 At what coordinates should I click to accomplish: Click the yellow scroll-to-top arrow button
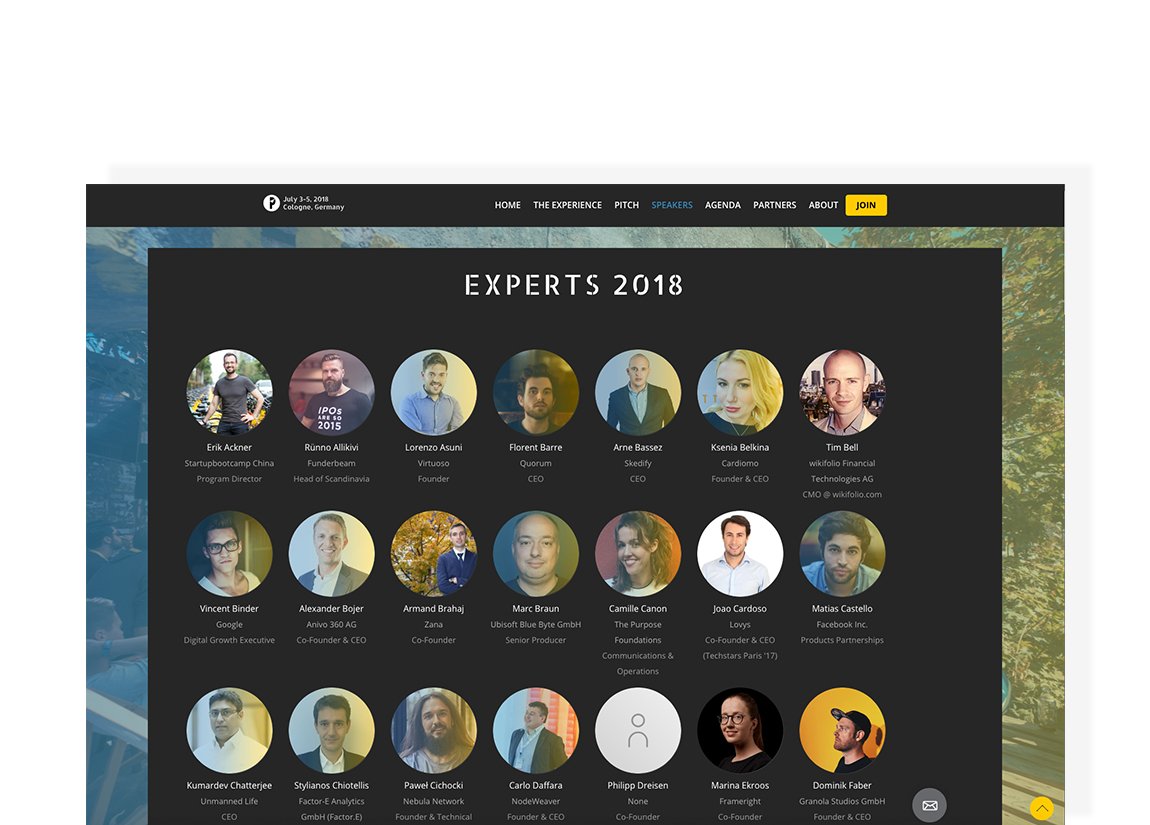pos(1041,808)
